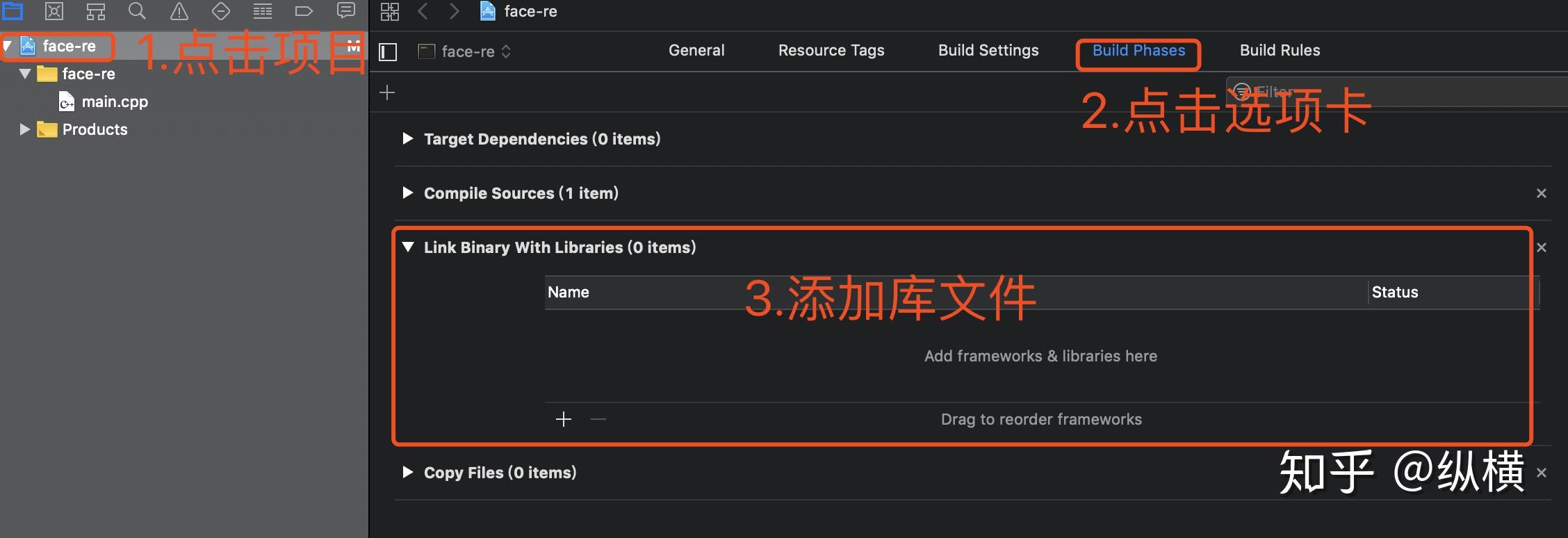
Task: Open the Test navigator diamond icon
Action: point(220,11)
